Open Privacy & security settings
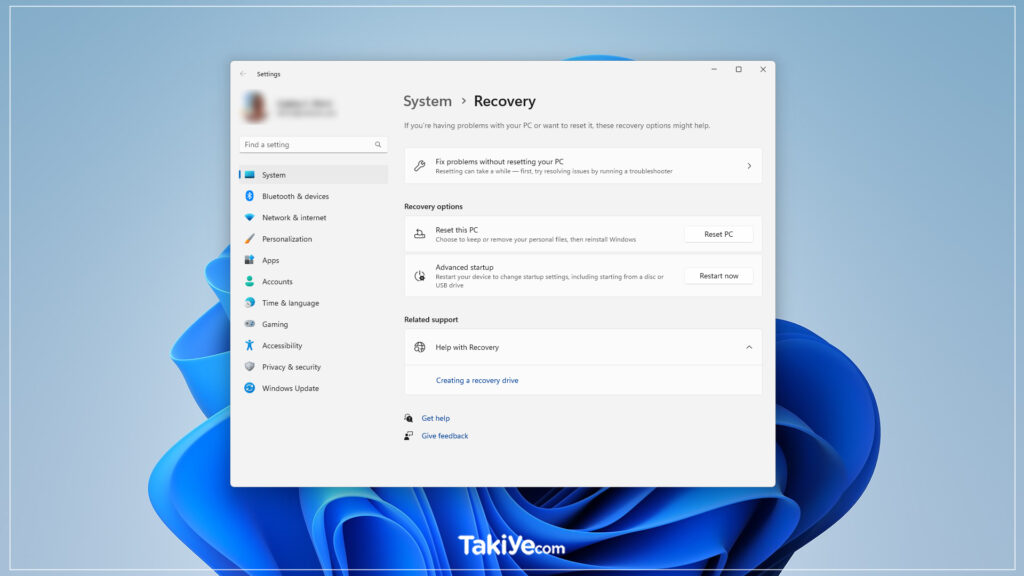The image size is (1024, 576). [x=313, y=367]
